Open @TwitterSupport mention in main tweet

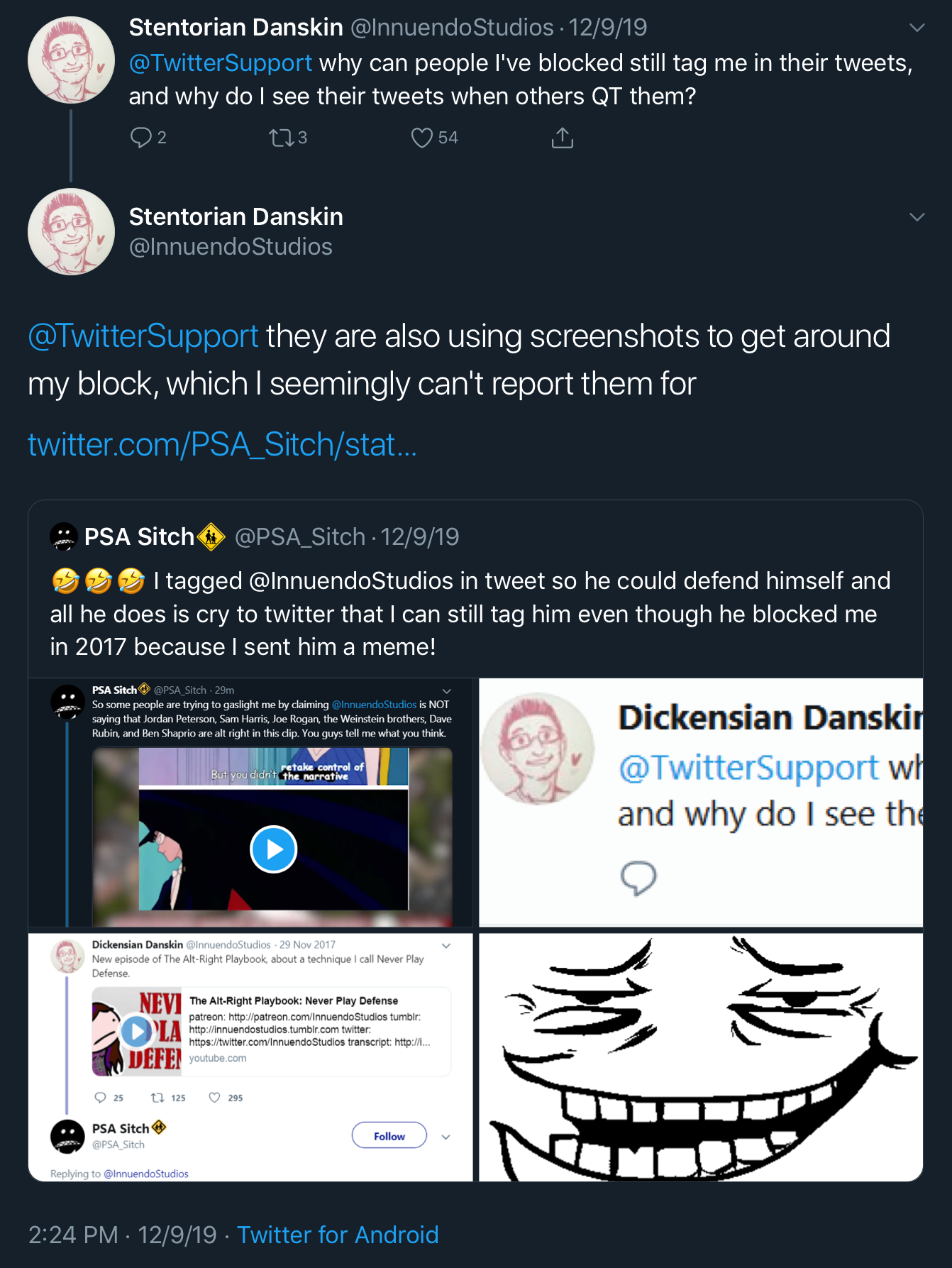[143, 336]
